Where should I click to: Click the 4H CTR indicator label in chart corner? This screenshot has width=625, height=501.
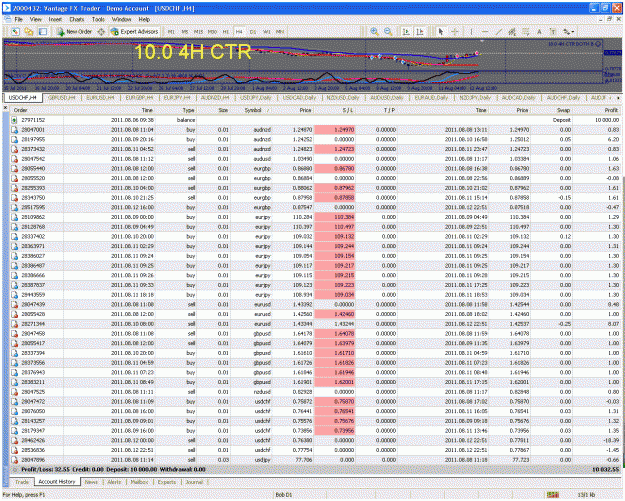tap(573, 44)
